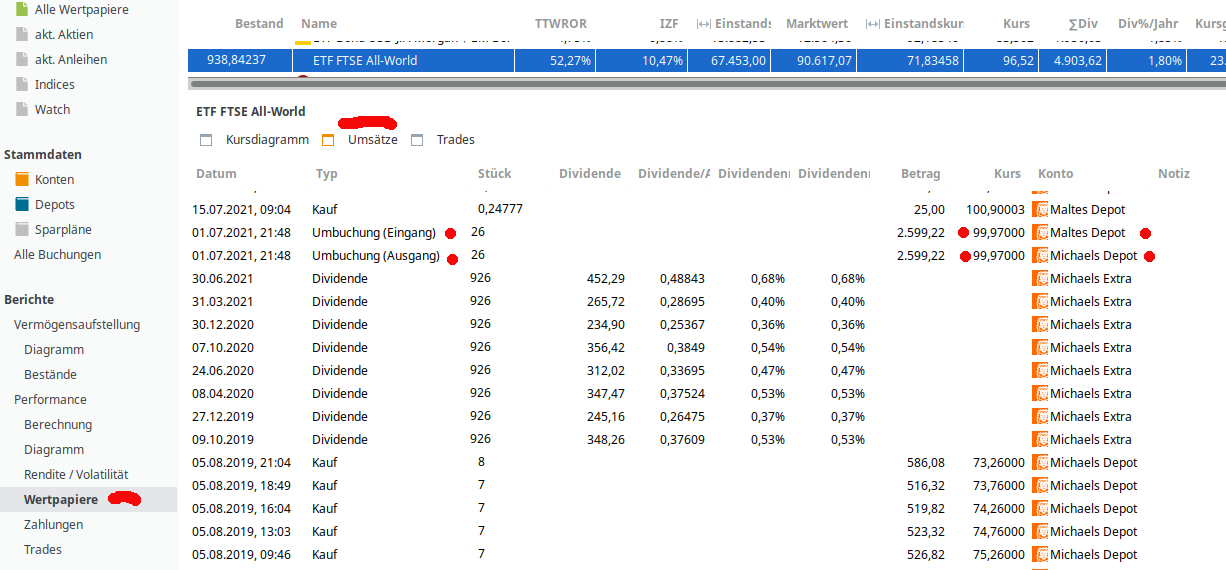Viewport: 1226px width, 570px height.
Task: Open the Performance report section
Action: tap(50, 399)
